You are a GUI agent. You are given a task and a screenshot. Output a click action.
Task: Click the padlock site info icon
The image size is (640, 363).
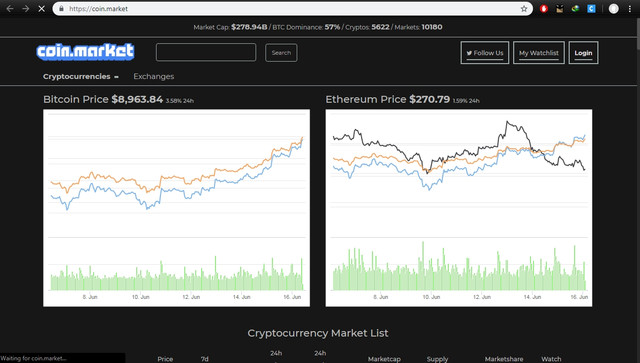61,9
